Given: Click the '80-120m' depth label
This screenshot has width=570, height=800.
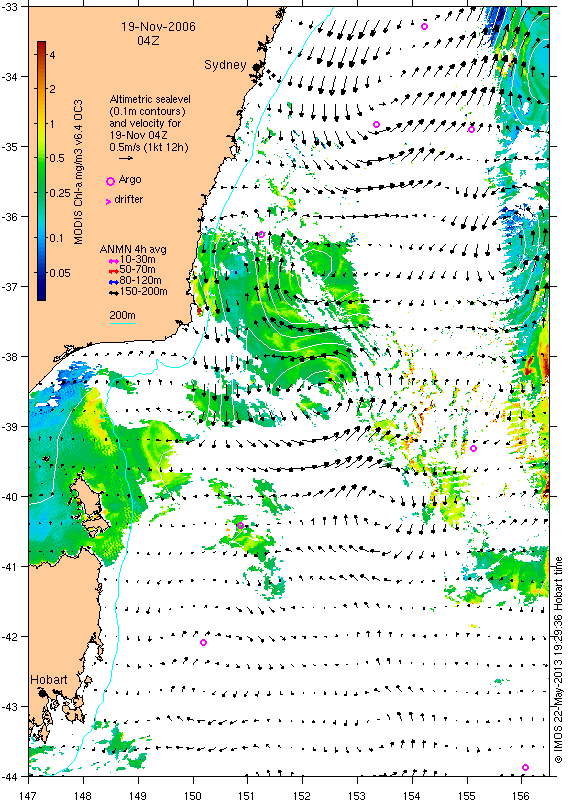Looking at the screenshot, I should tap(140, 280).
